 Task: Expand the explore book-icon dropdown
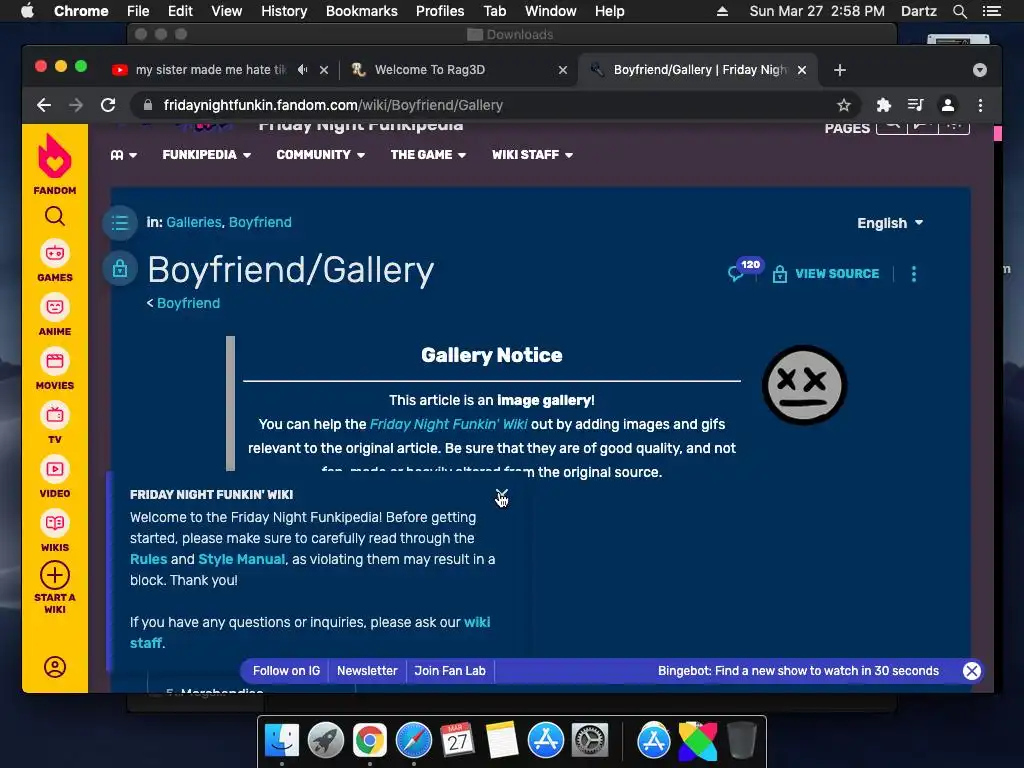pos(123,155)
